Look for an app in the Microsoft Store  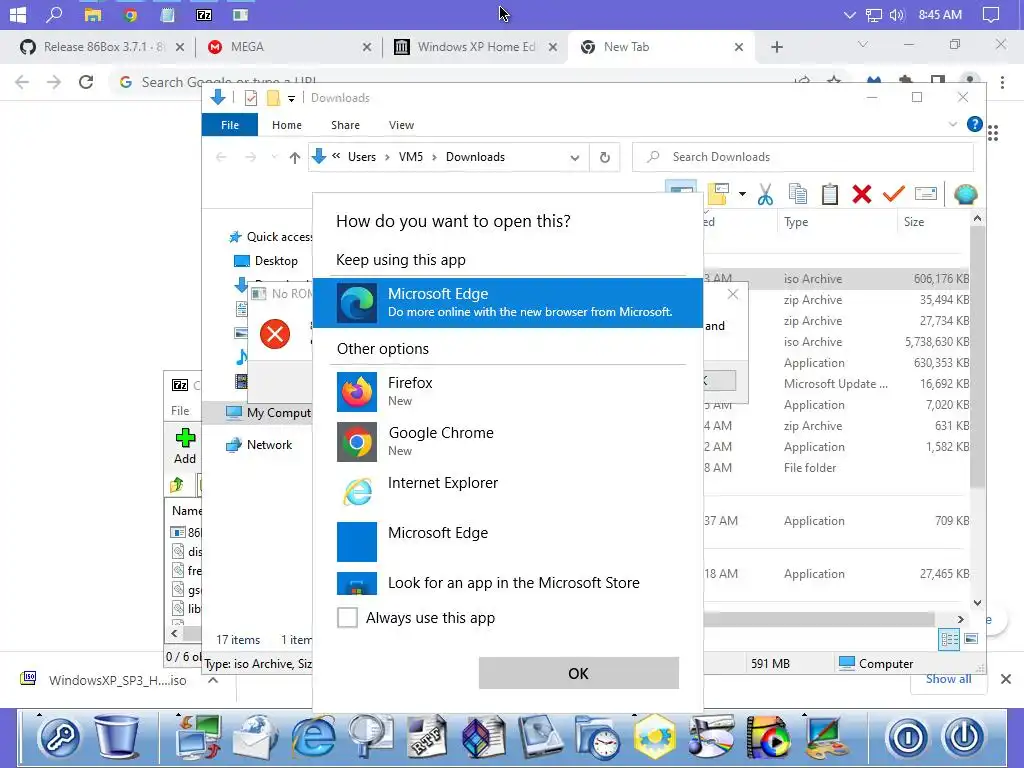click(507, 583)
